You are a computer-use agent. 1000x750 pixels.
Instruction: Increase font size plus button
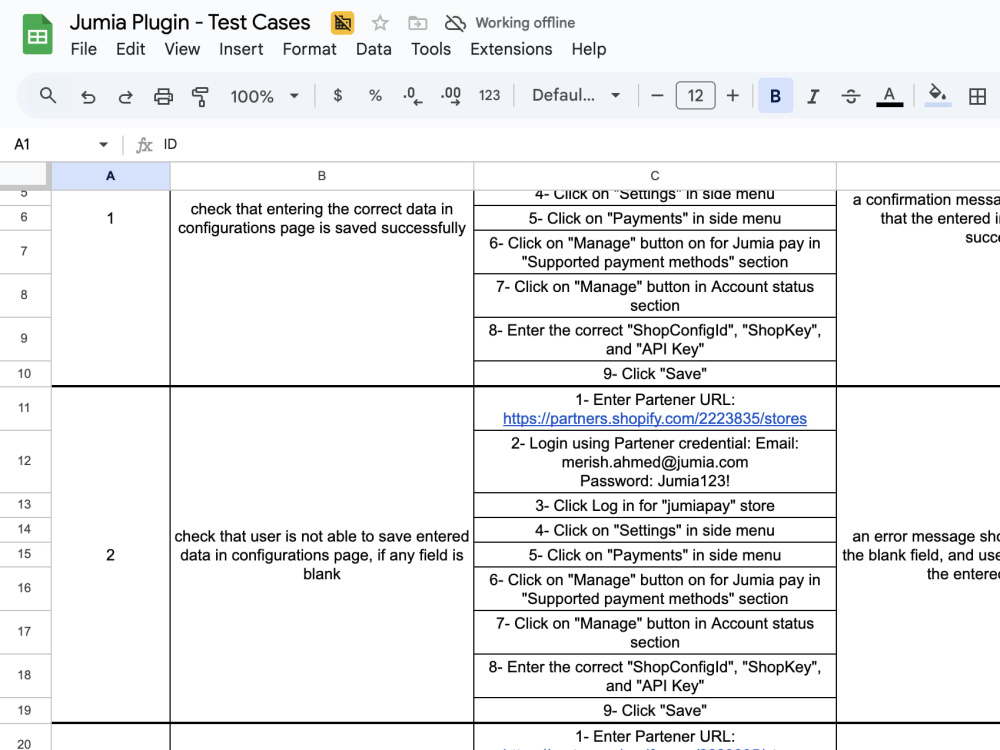click(733, 96)
